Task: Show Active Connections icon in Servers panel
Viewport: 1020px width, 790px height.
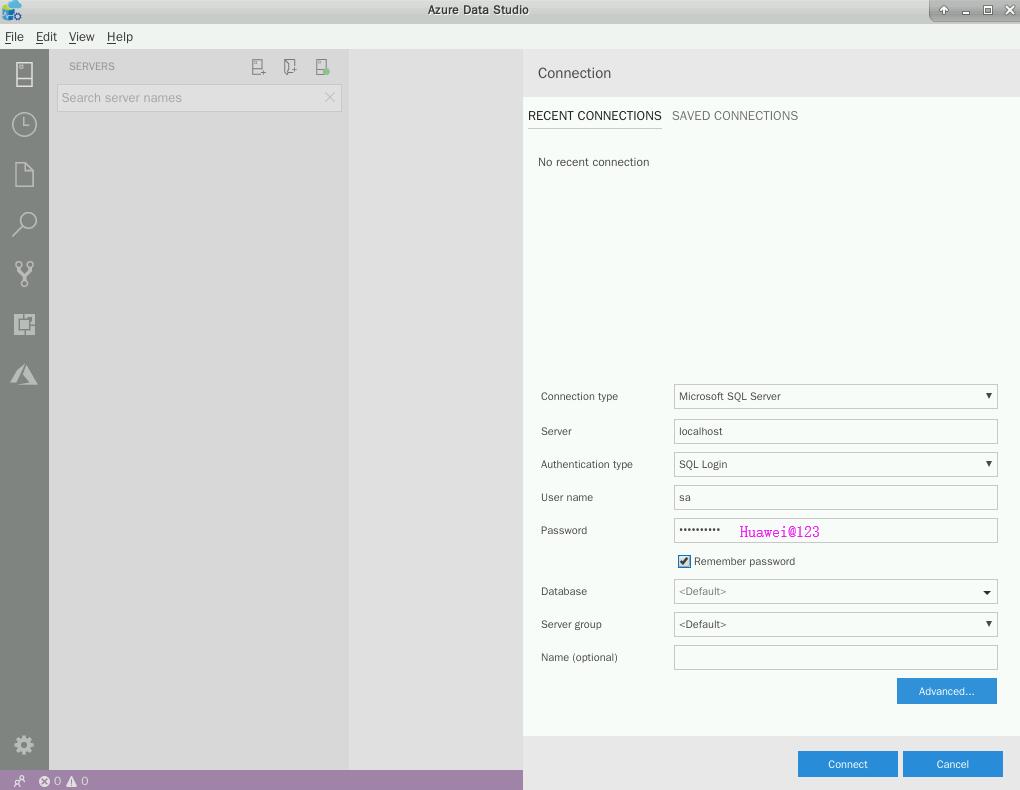Action: point(322,67)
